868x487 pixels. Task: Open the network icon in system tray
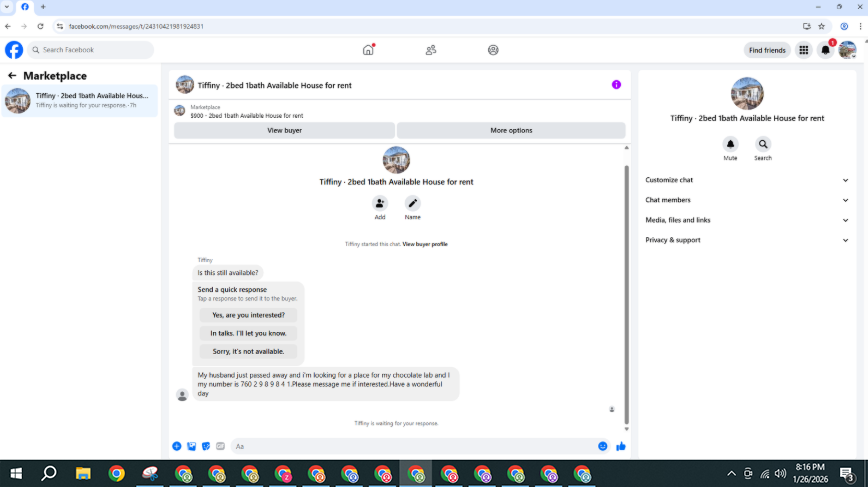(x=764, y=474)
